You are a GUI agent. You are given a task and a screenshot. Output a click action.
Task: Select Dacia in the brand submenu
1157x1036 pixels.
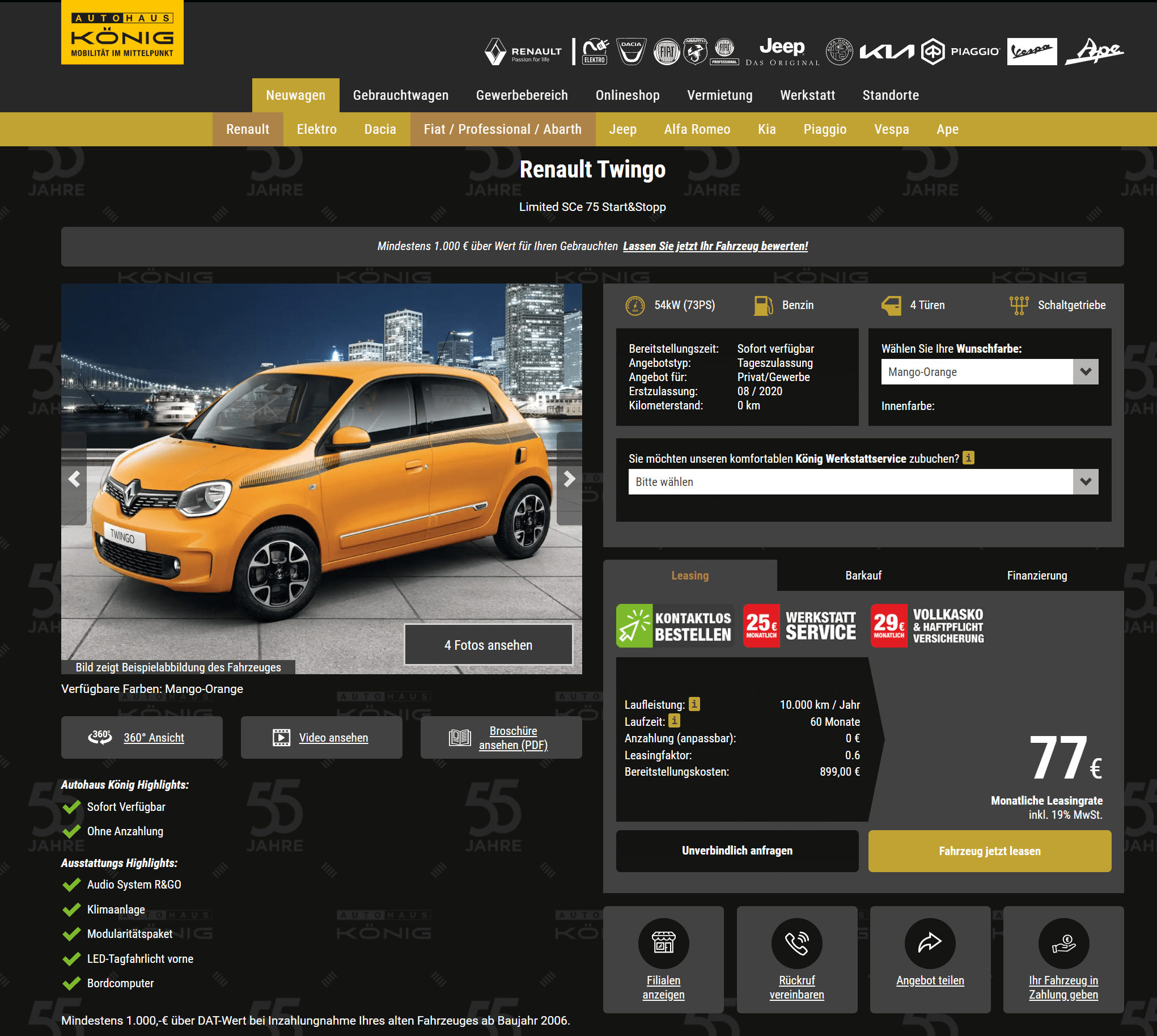tap(380, 129)
